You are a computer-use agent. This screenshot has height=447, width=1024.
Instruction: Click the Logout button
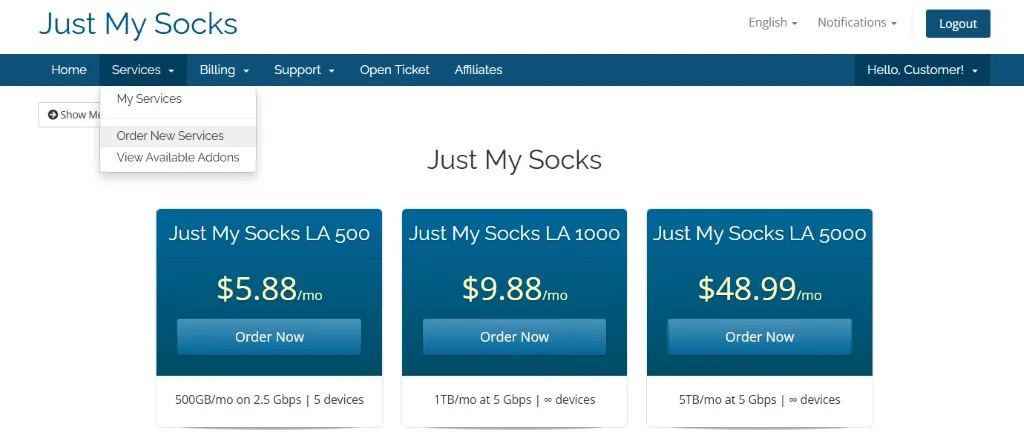pyautogui.click(x=957, y=24)
